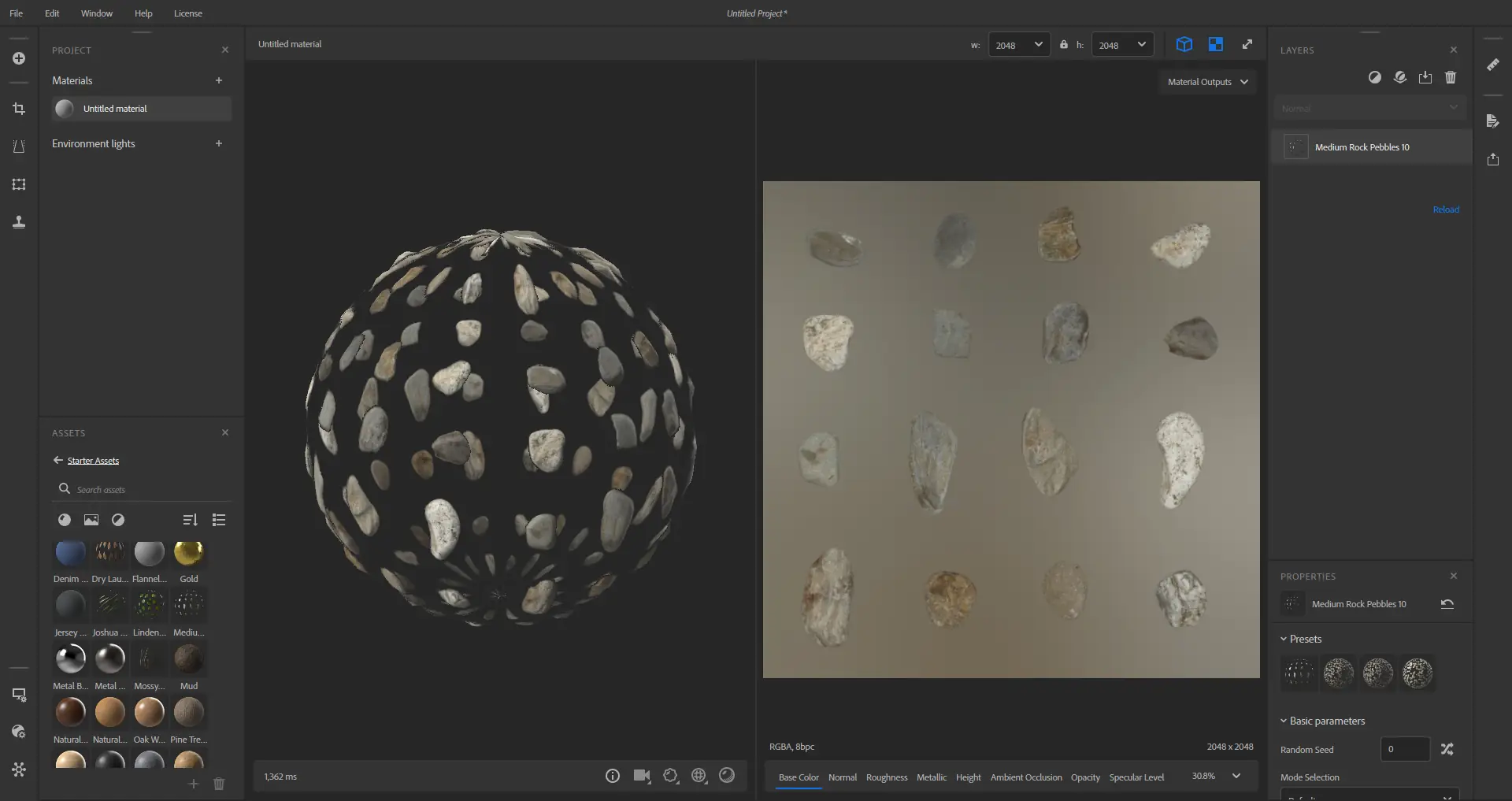1512x801 pixels.
Task: Expand the viewport fullscreen arrows icon
Action: click(x=1247, y=44)
